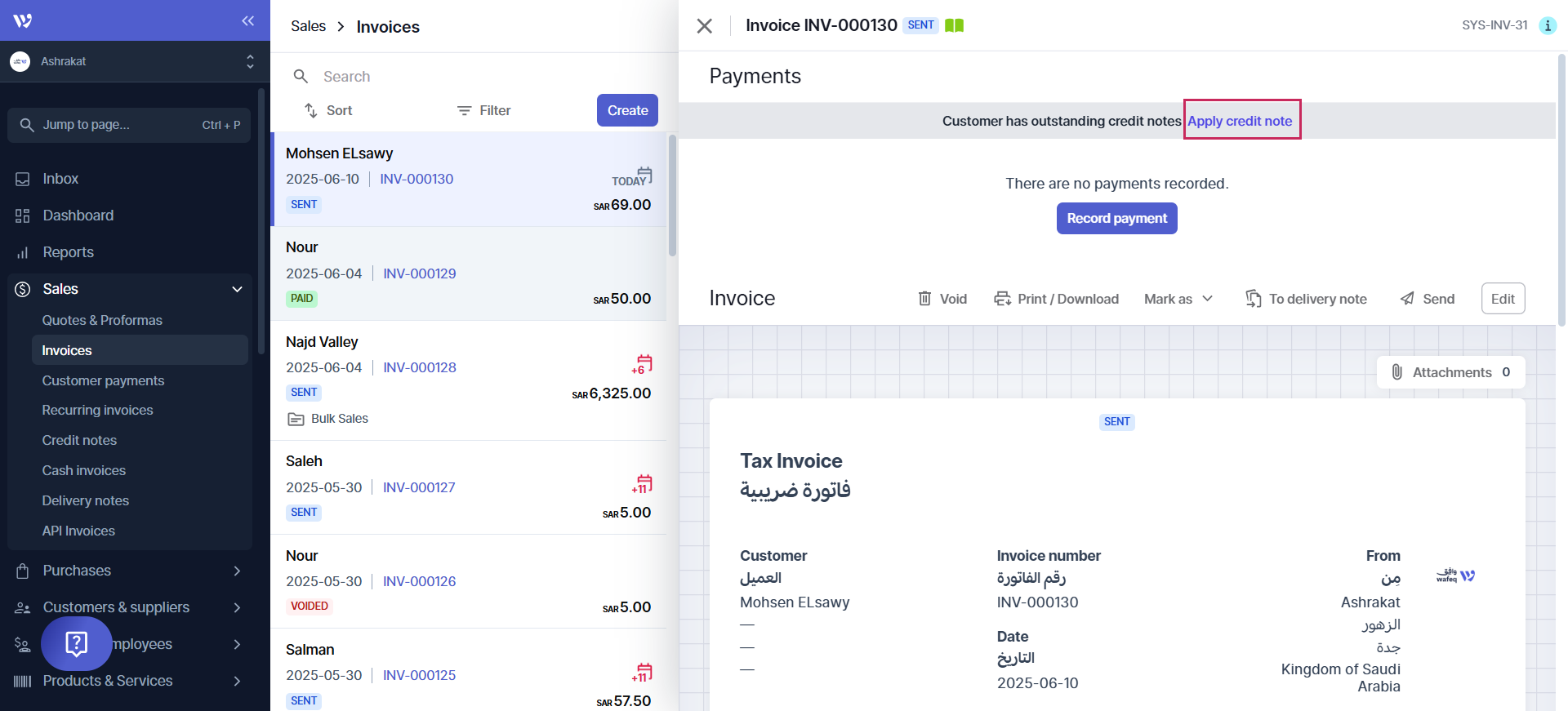Click the green book icon beside SENT
The height and width of the screenshot is (711, 1568).
[954, 25]
